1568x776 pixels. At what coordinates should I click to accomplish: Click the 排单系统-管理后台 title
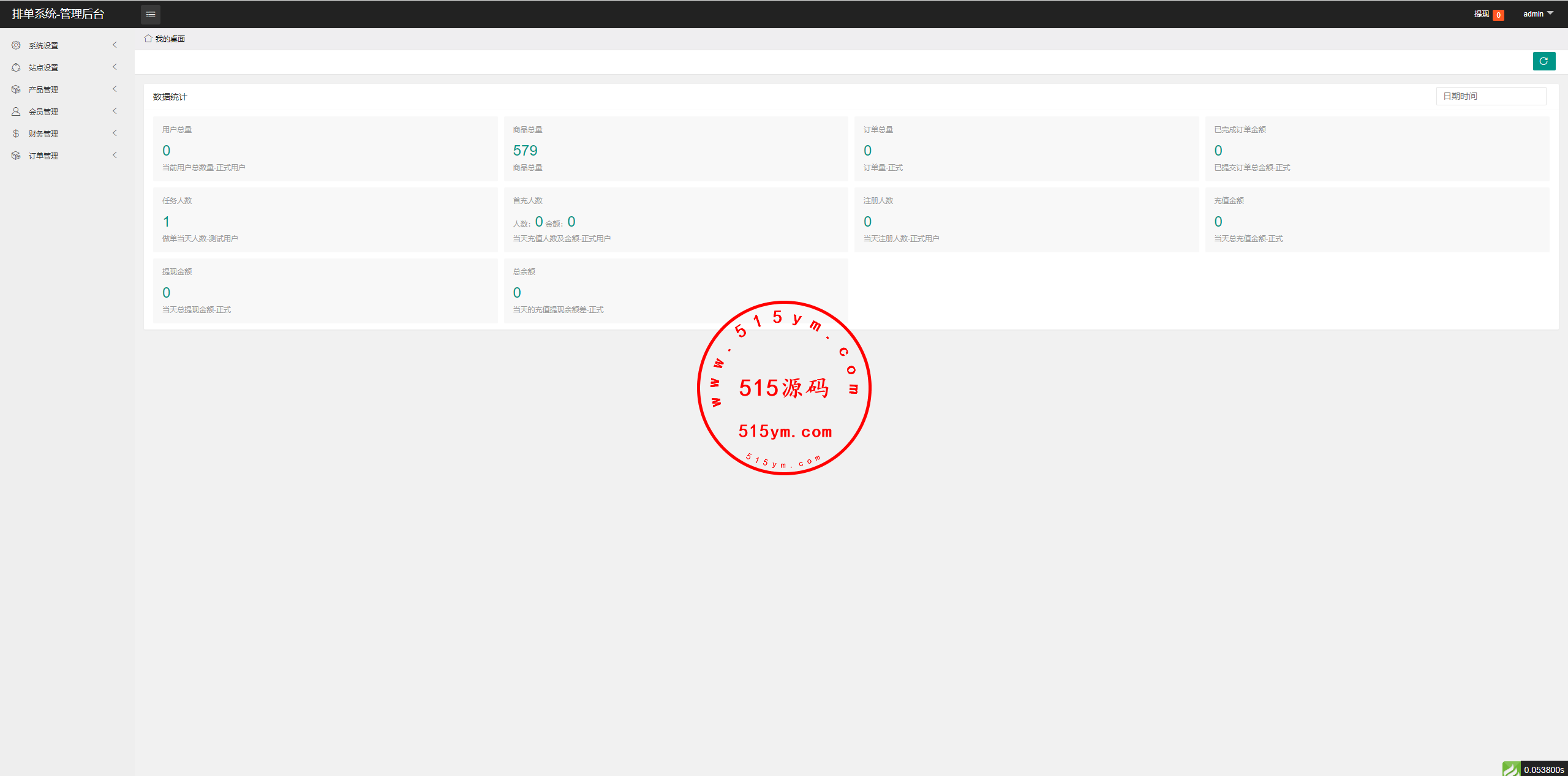(x=58, y=14)
